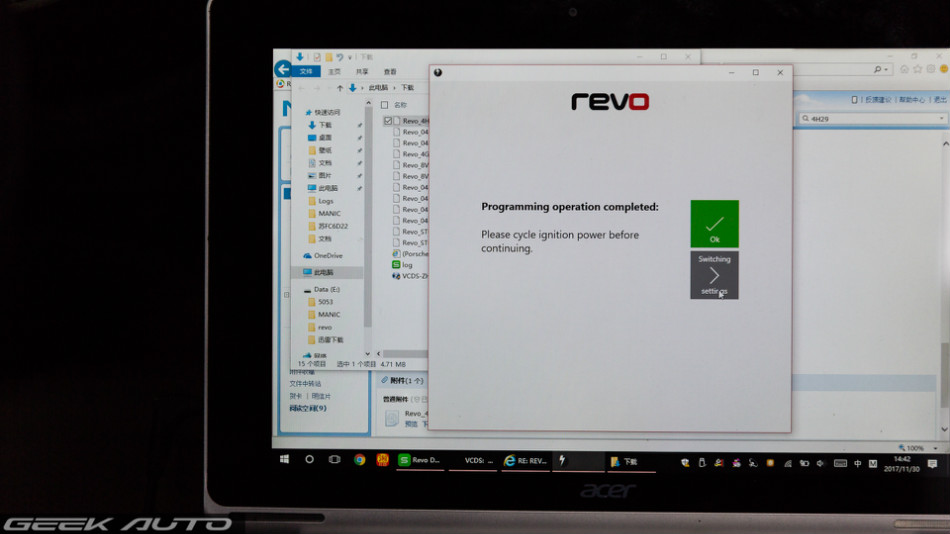This screenshot has height=534, width=950.
Task: Select the (Porsche file icon in list
Action: pyautogui.click(x=396, y=254)
